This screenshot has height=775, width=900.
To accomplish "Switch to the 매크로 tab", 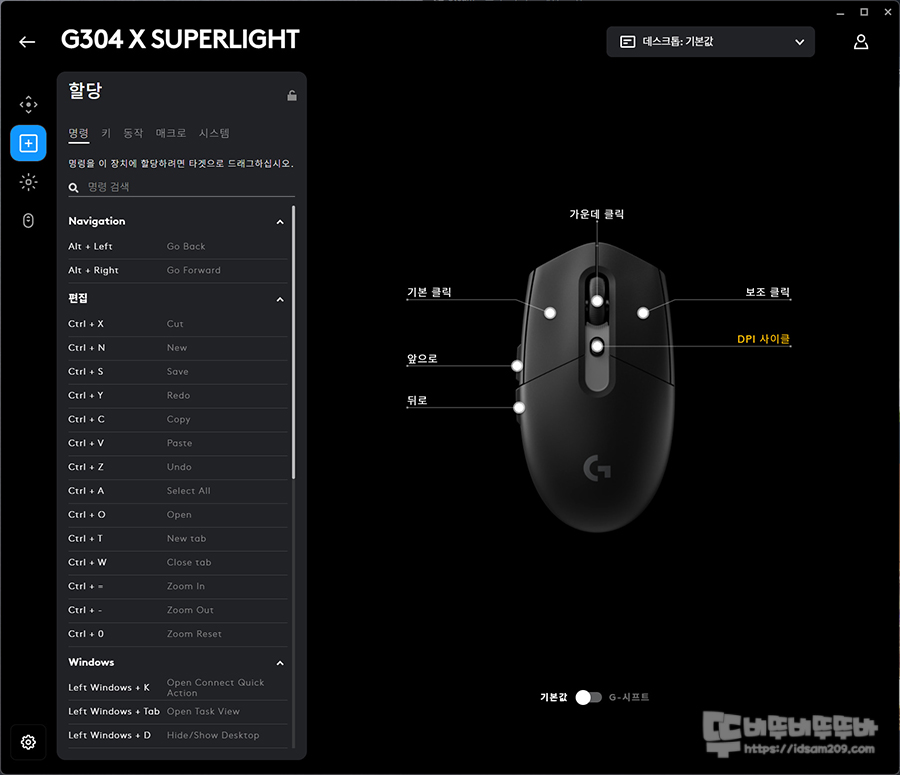I will 170,133.
